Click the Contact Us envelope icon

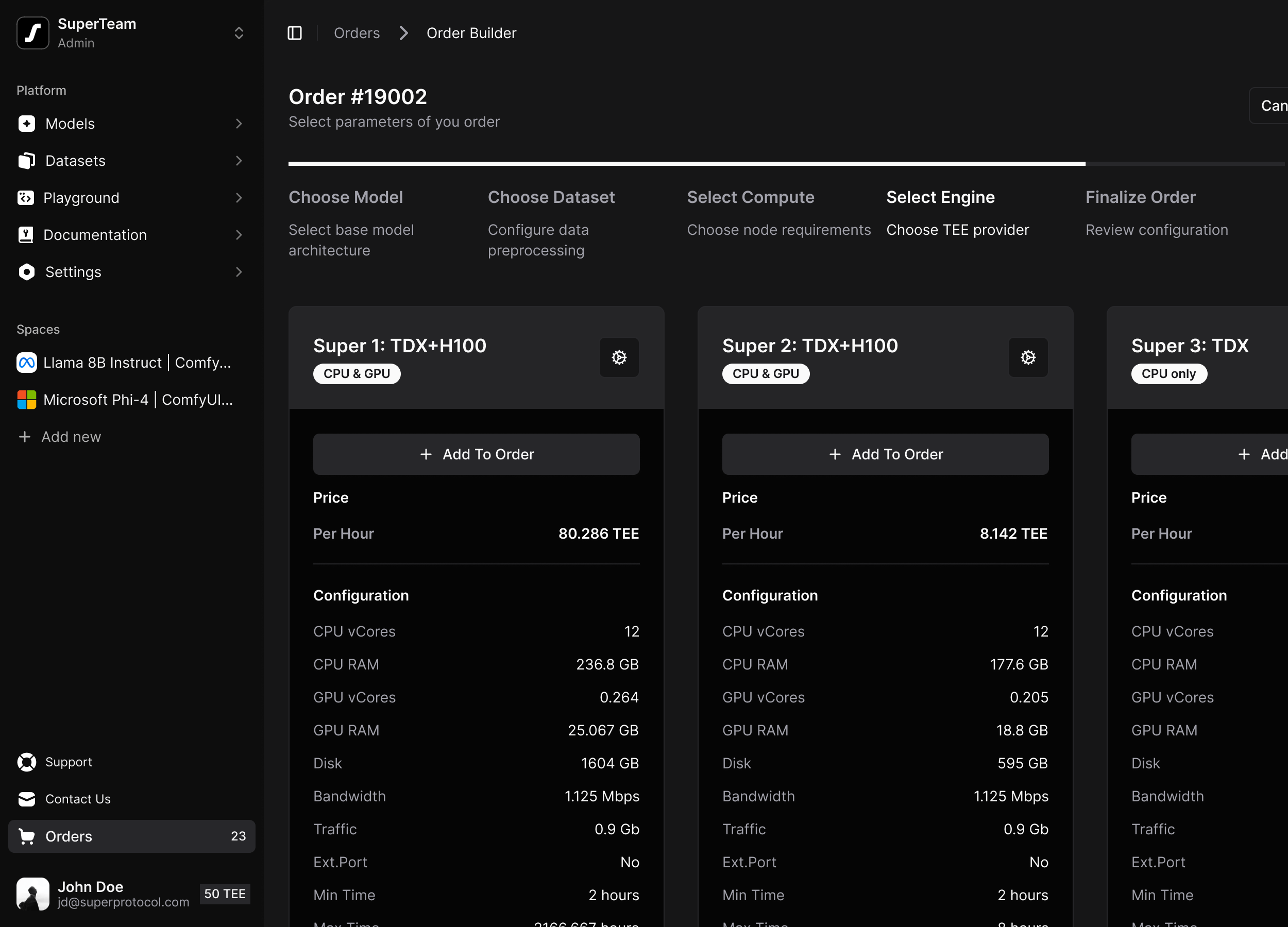[x=26, y=799]
